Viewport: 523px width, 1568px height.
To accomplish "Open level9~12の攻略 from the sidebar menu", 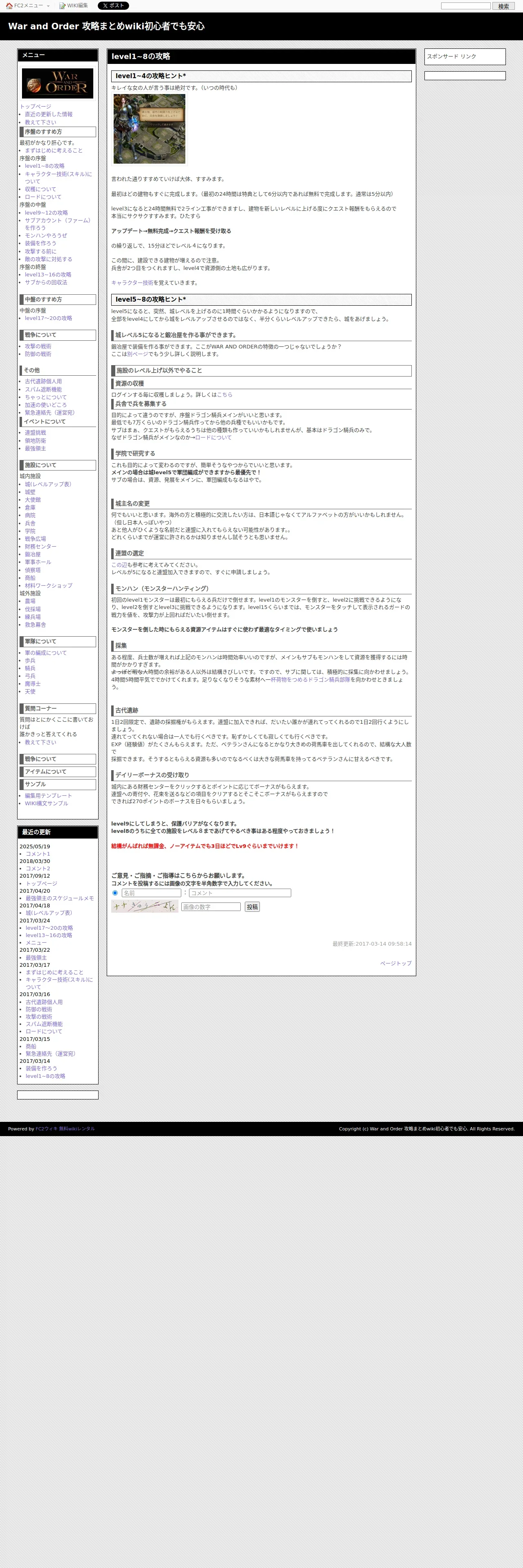I will [46, 212].
